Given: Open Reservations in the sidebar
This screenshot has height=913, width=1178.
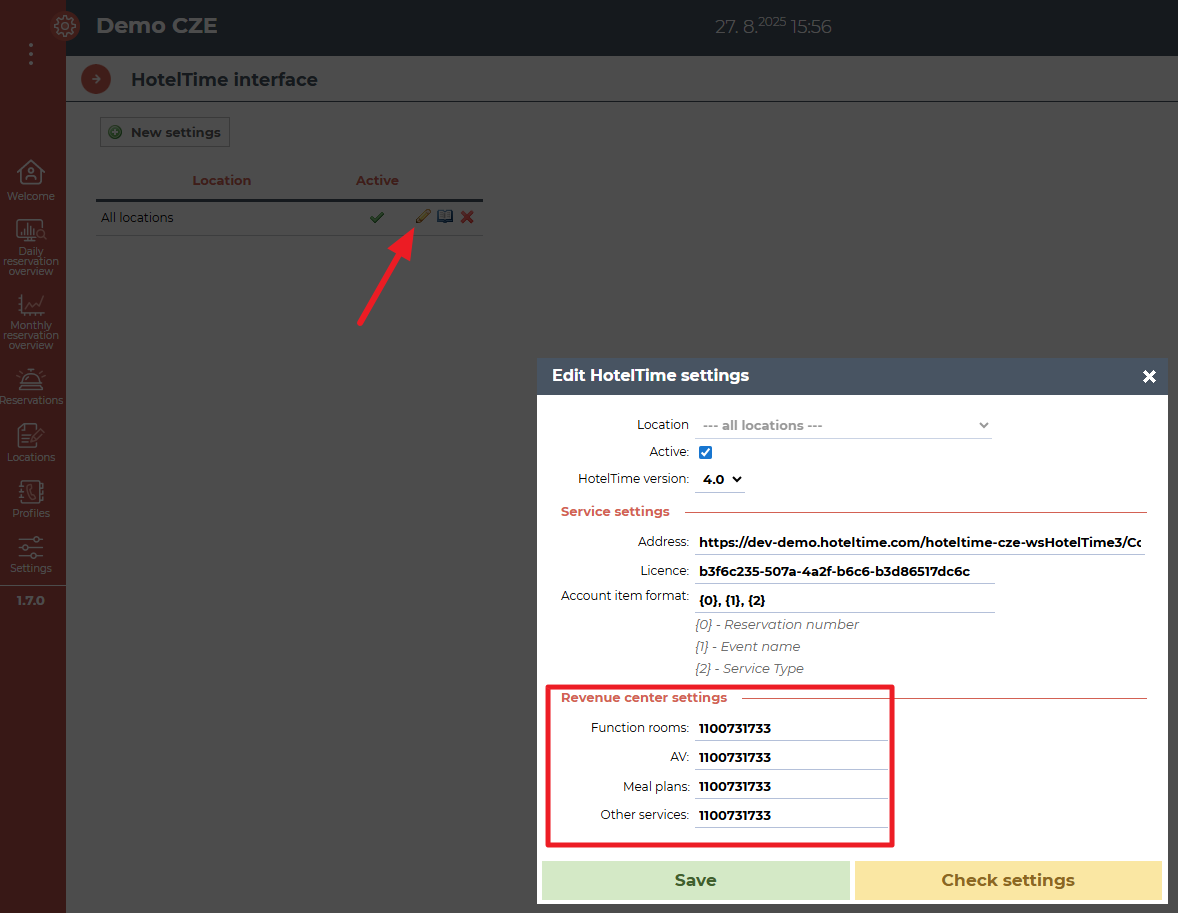Looking at the screenshot, I should (31, 387).
